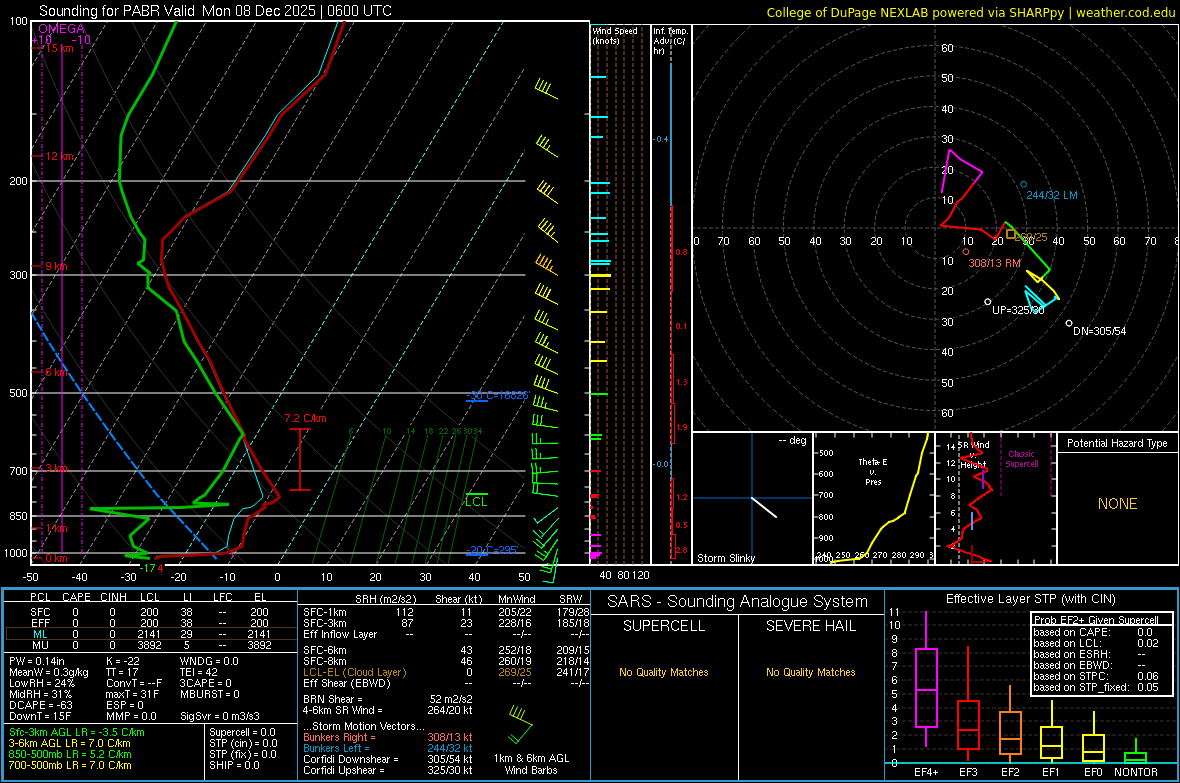
Task: Click 700-500mb LR = 7.0 C/km
Action: [x=70, y=765]
